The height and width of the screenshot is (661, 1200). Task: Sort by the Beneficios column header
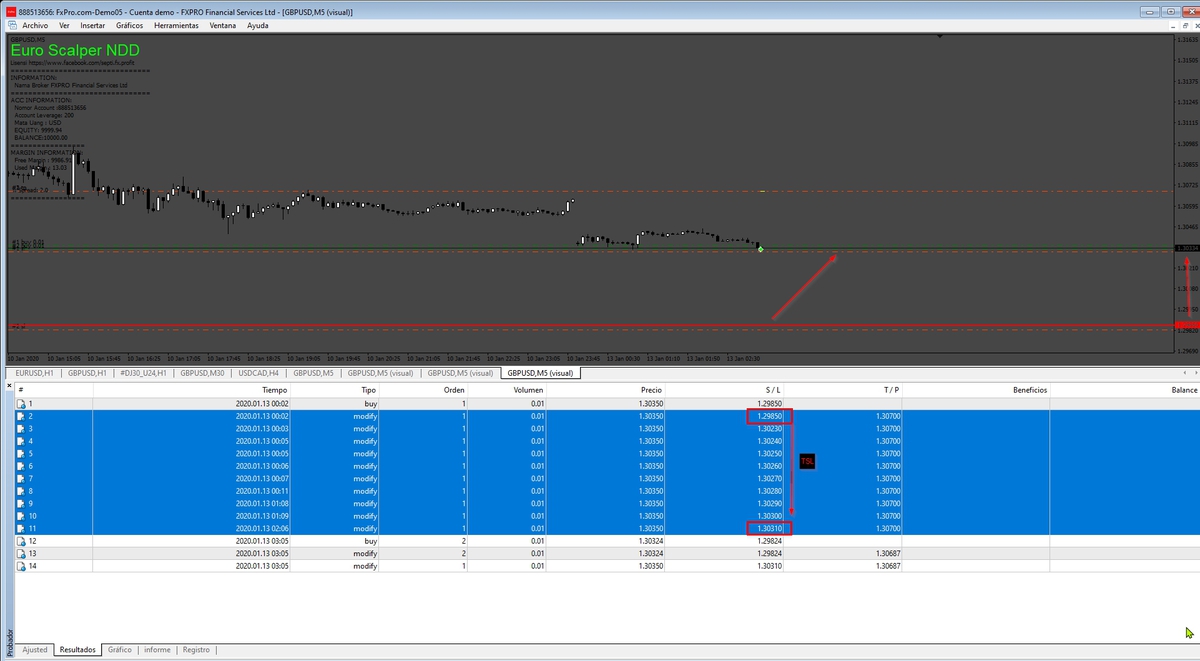coord(976,390)
